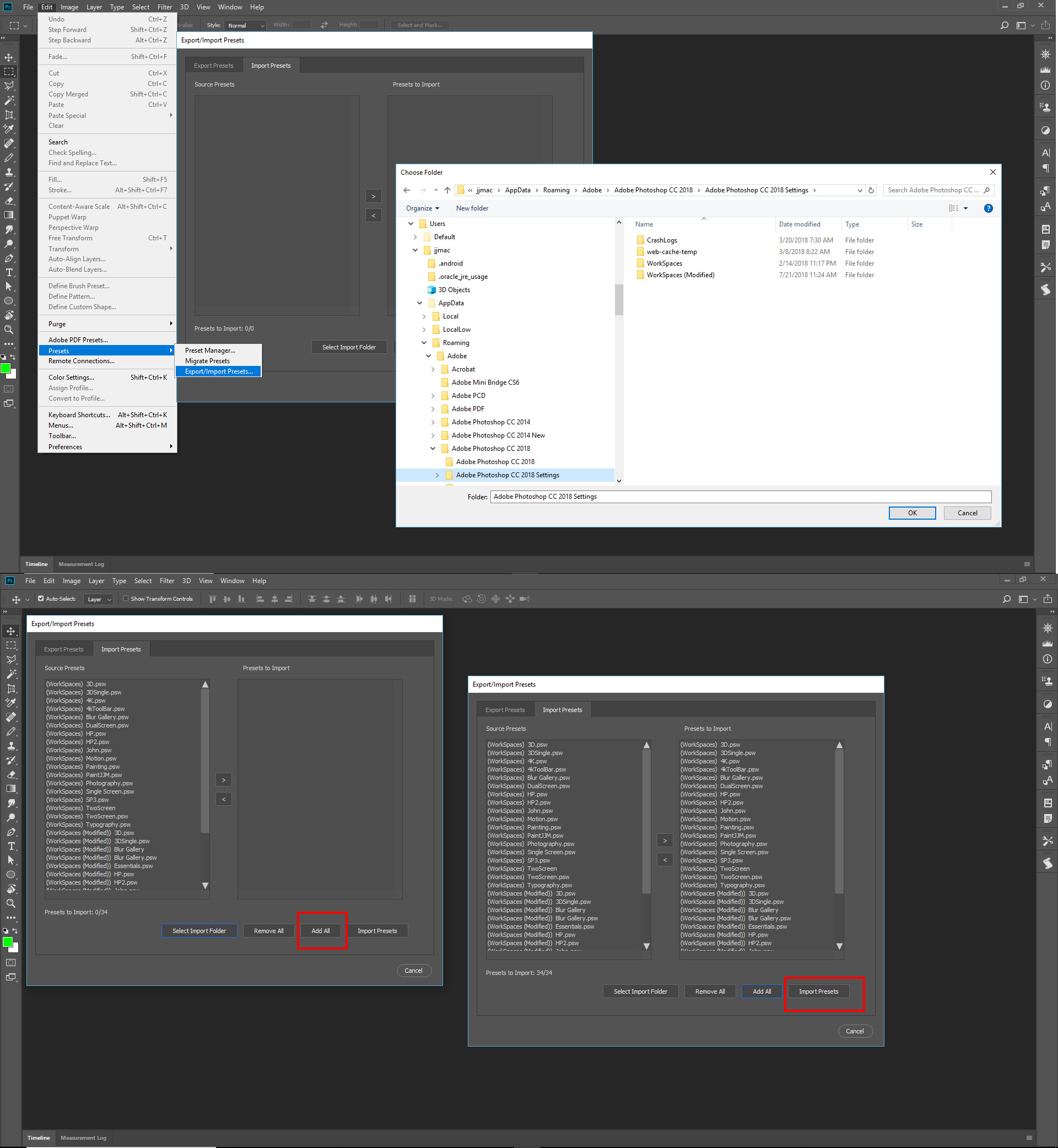Select Magic Wand tool in upper toolbar
The width and height of the screenshot is (1058, 1148).
pyautogui.click(x=9, y=100)
